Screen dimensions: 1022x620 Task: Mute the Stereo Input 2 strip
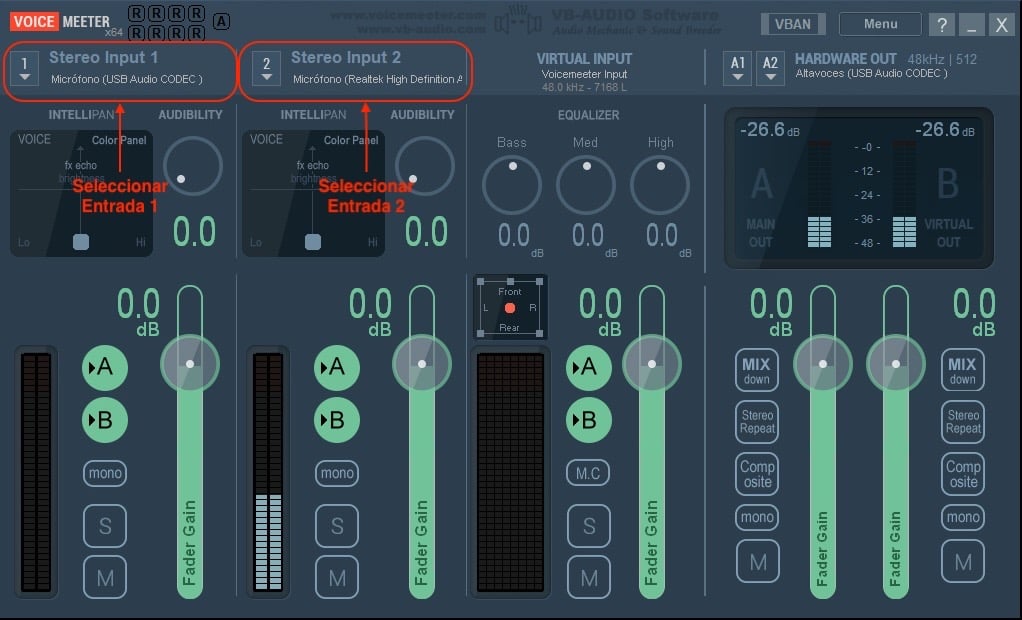tap(337, 577)
